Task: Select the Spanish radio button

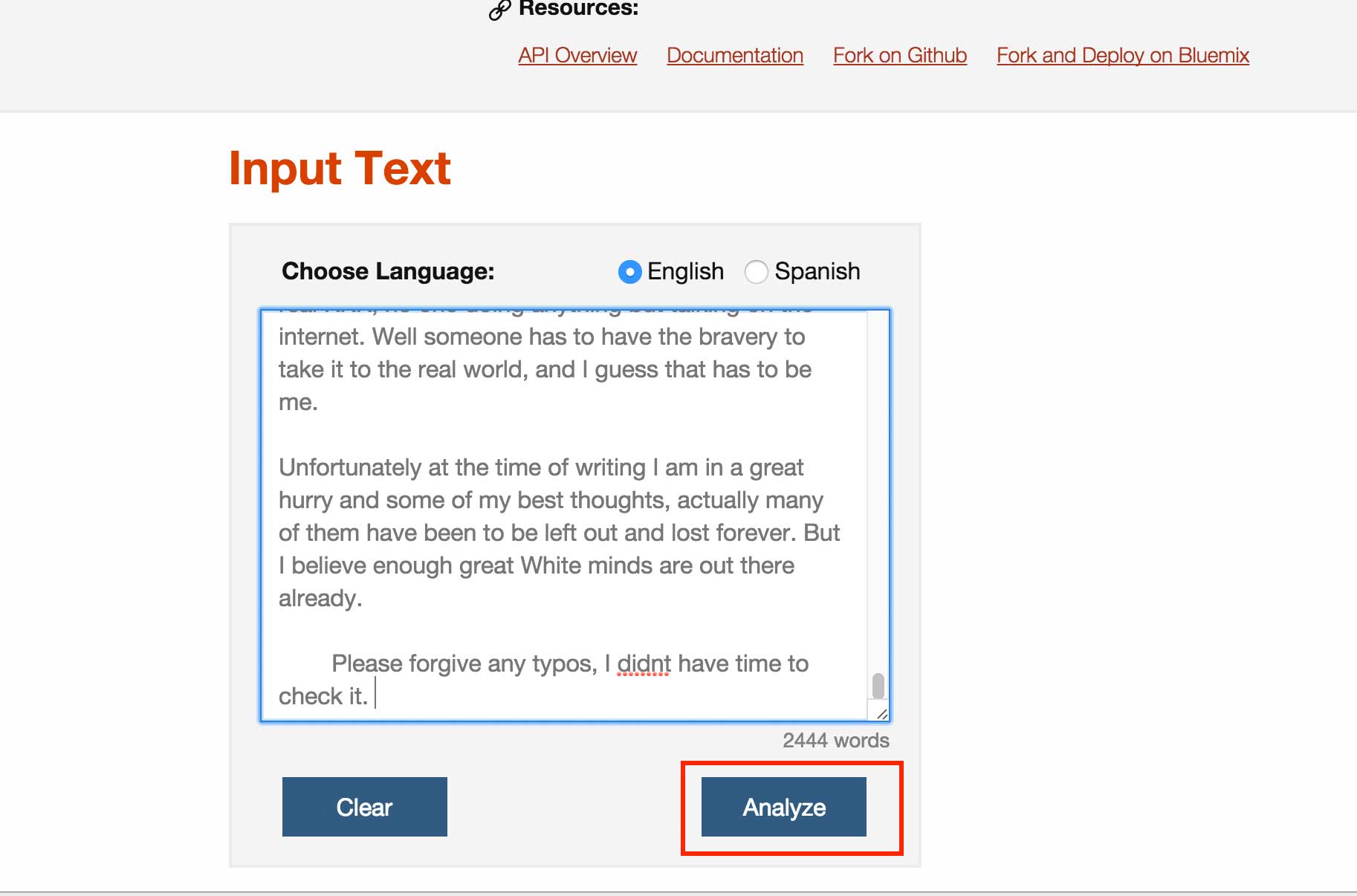Action: [756, 272]
